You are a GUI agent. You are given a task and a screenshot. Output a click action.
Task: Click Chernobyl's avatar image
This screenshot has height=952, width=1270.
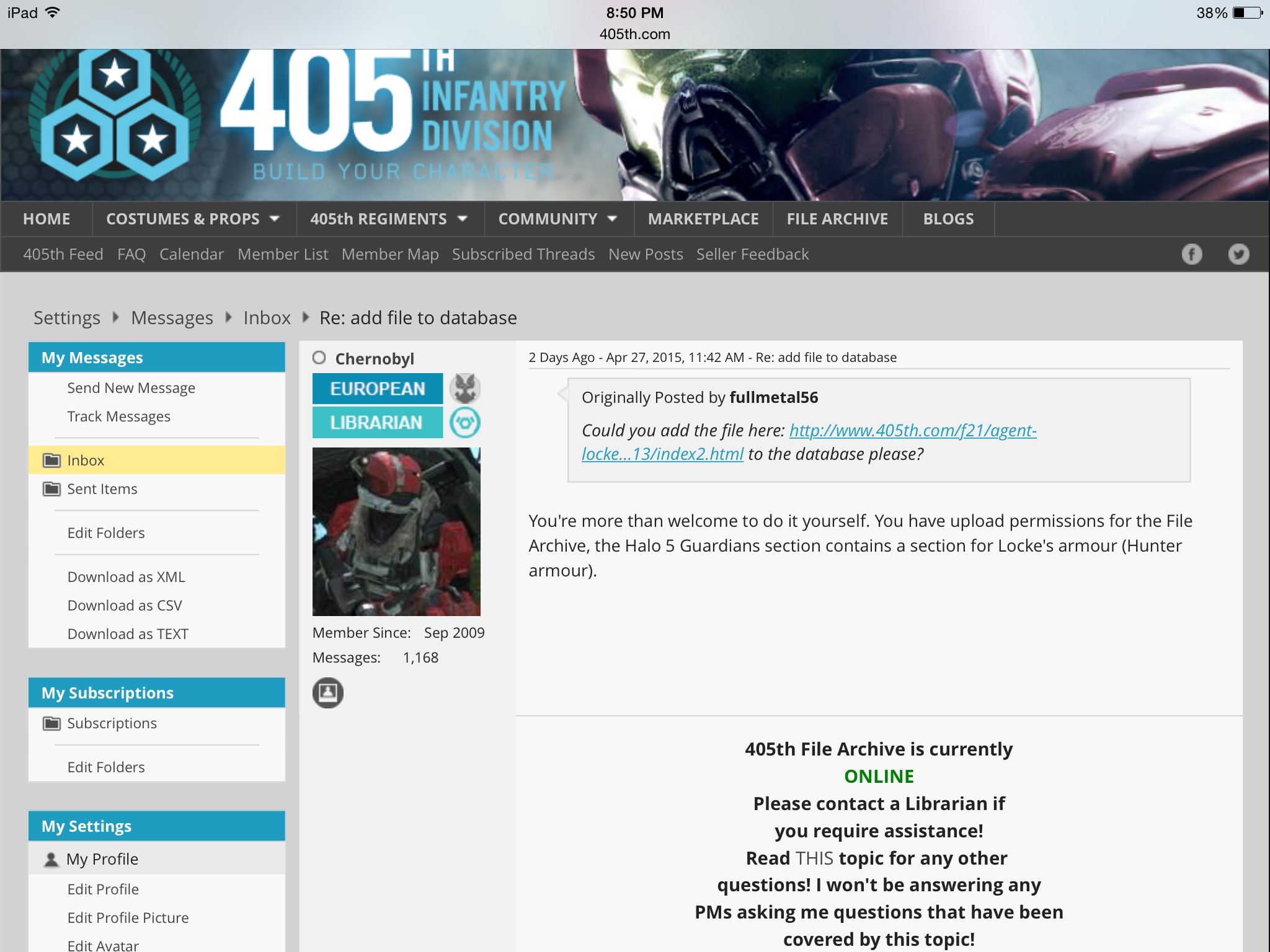[x=396, y=531]
